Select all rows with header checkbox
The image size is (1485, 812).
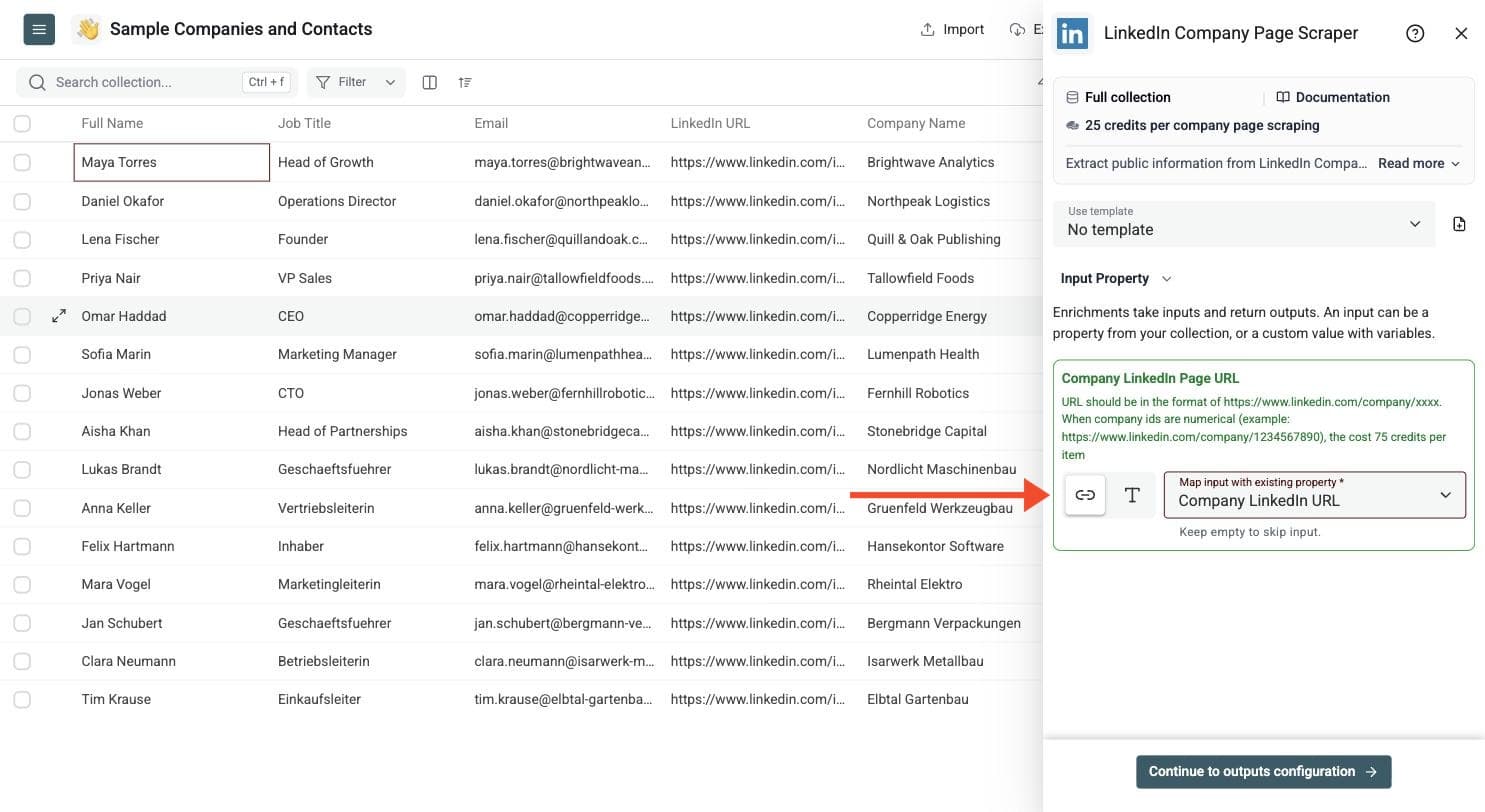click(x=22, y=123)
